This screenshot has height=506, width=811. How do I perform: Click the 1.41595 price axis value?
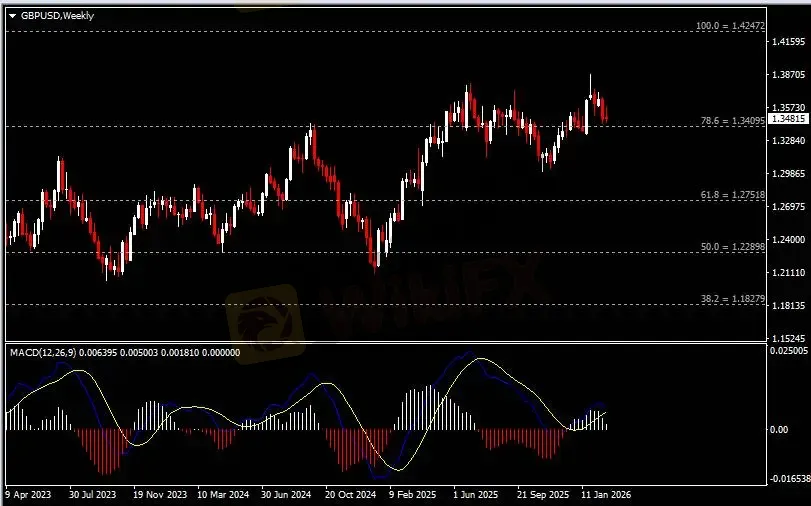pyautogui.click(x=789, y=42)
